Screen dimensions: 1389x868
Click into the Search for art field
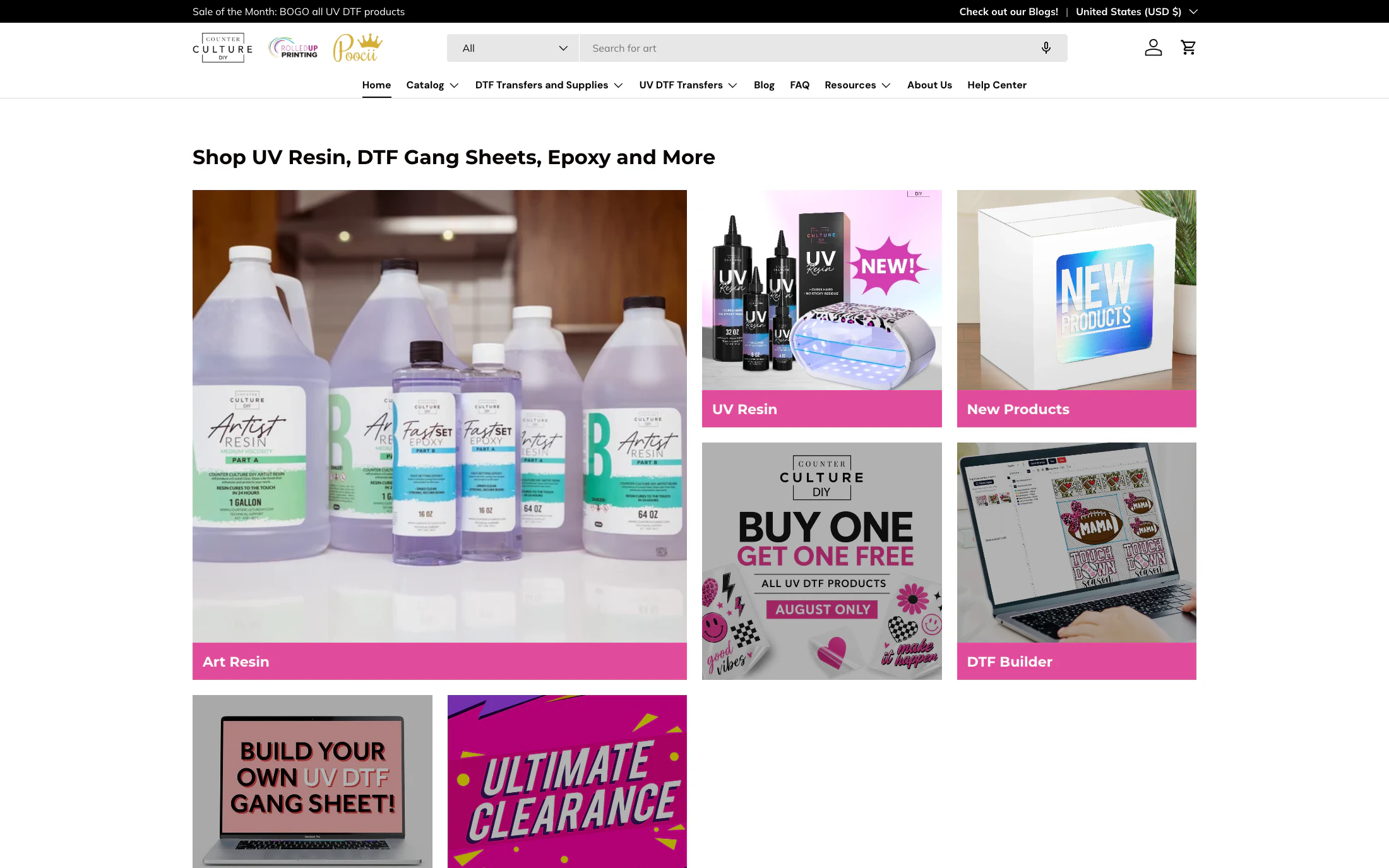pyautogui.click(x=808, y=48)
